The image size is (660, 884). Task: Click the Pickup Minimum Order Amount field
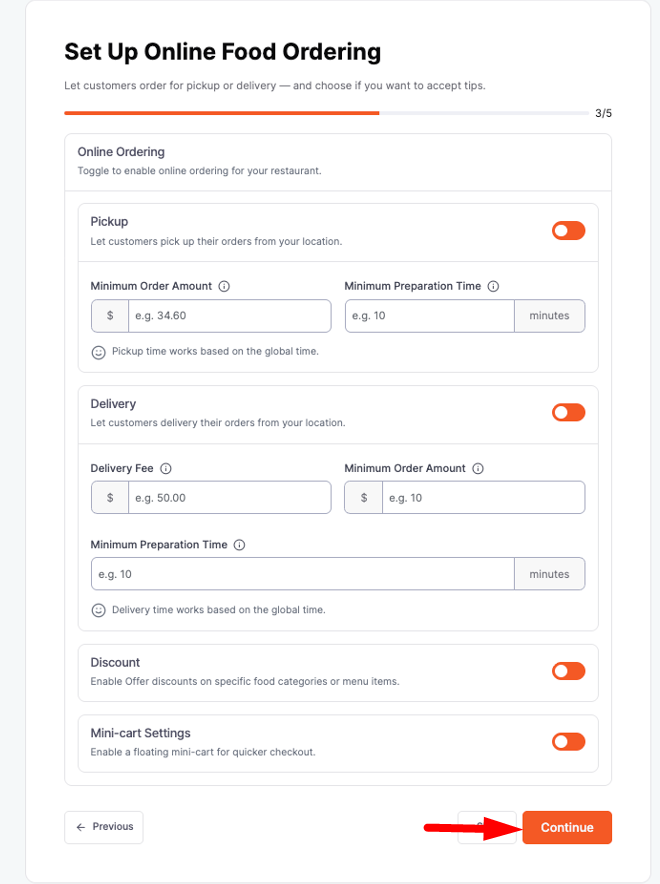pyautogui.click(x=229, y=316)
